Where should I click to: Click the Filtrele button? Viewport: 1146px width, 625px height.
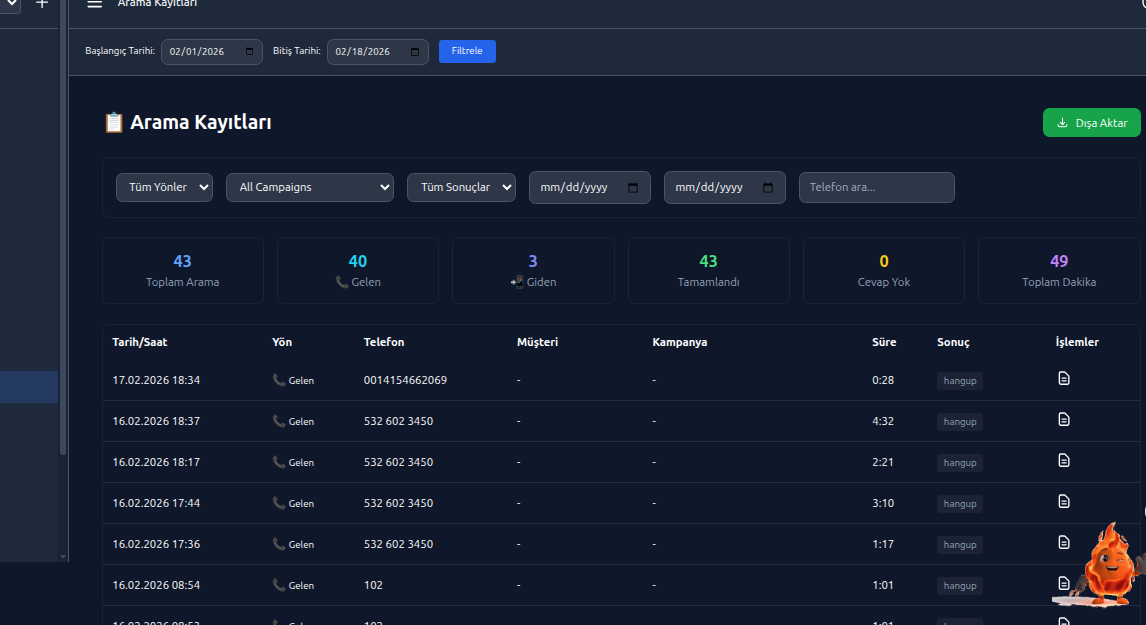tap(466, 51)
